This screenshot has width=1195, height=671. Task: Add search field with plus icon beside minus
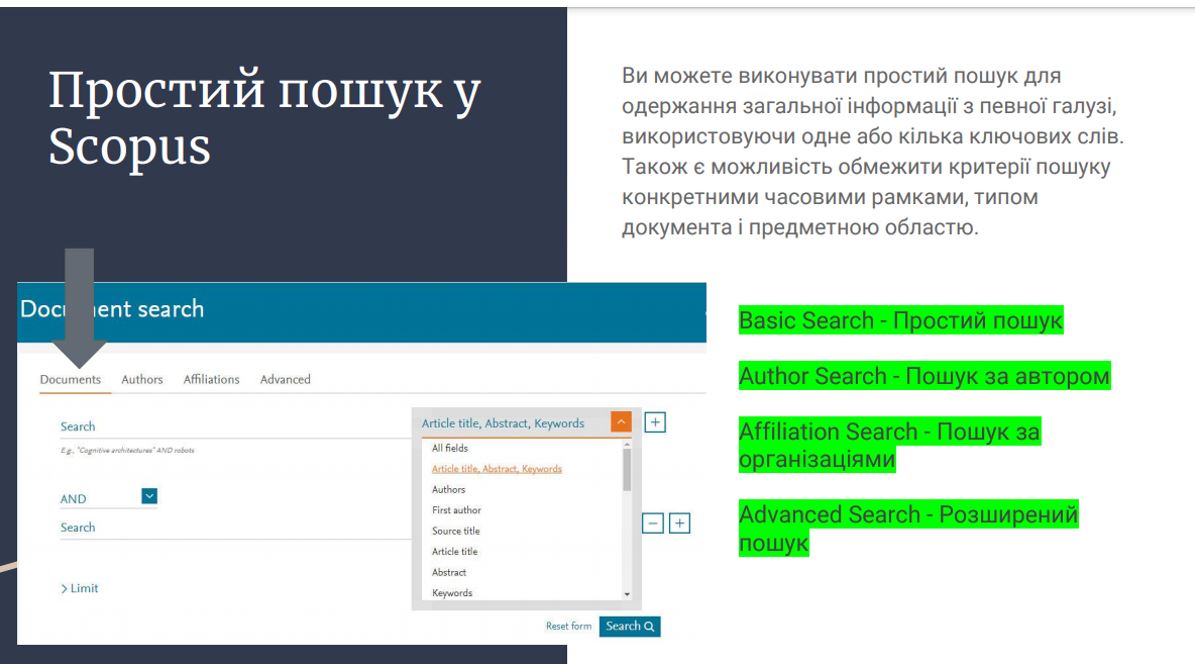tap(680, 523)
